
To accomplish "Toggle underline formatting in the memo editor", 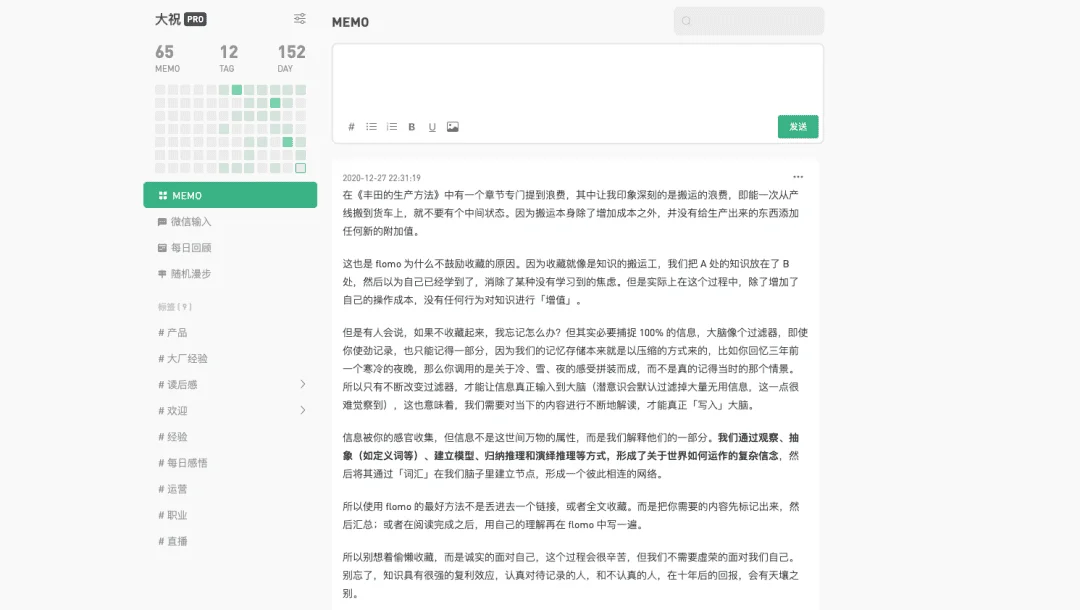I will pyautogui.click(x=432, y=127).
